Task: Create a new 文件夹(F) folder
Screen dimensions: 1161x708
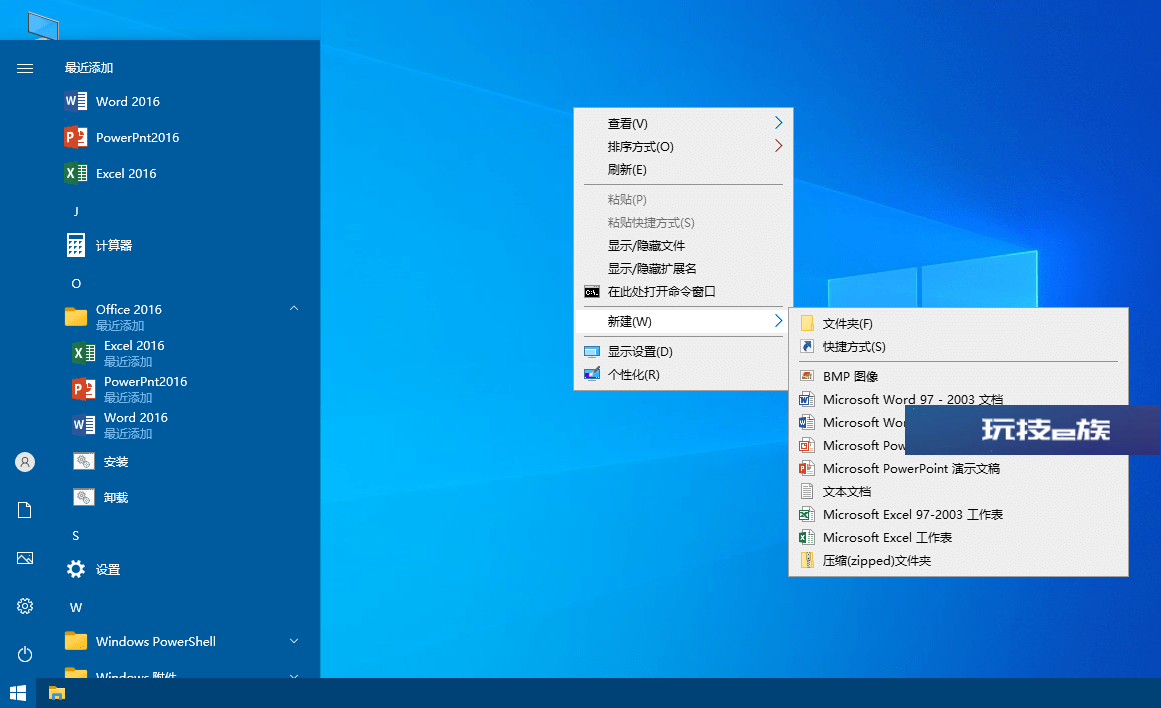Action: [958, 324]
